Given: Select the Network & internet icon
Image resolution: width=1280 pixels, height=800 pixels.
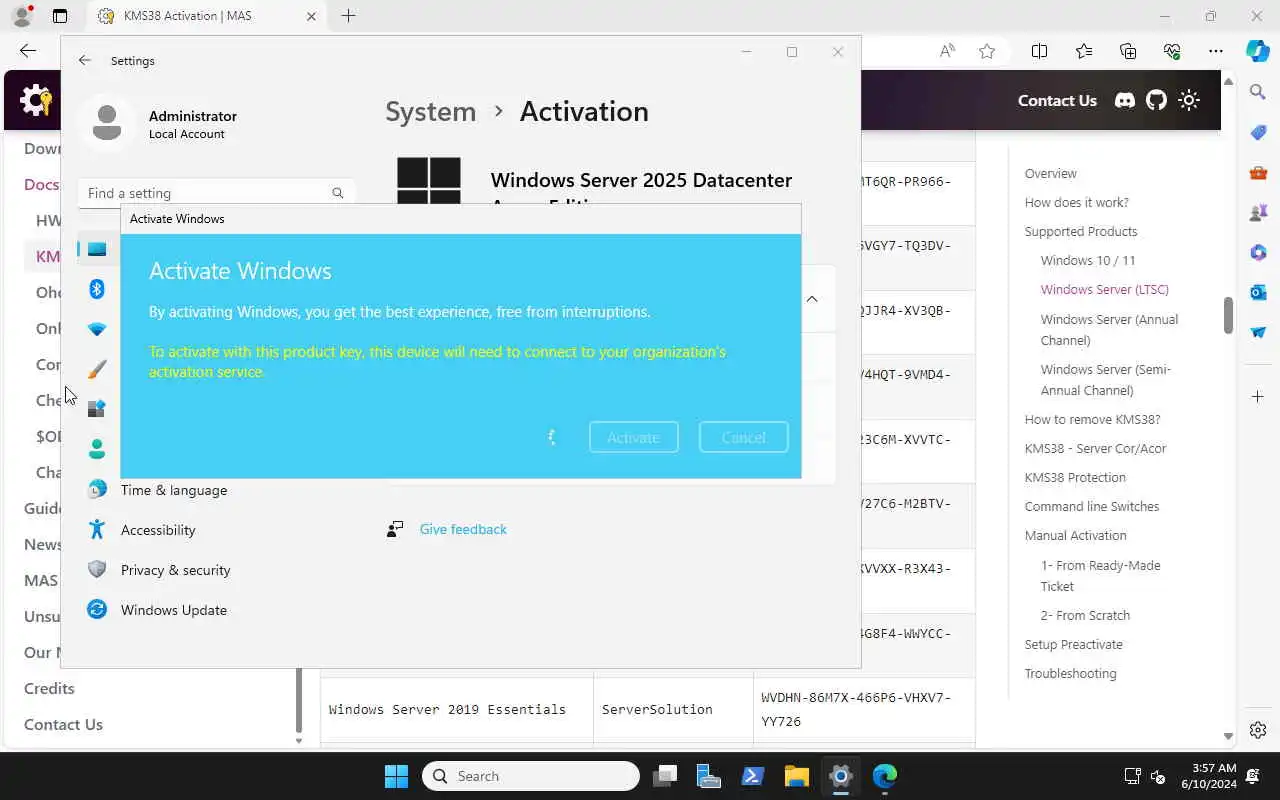Looking at the screenshot, I should point(97,329).
